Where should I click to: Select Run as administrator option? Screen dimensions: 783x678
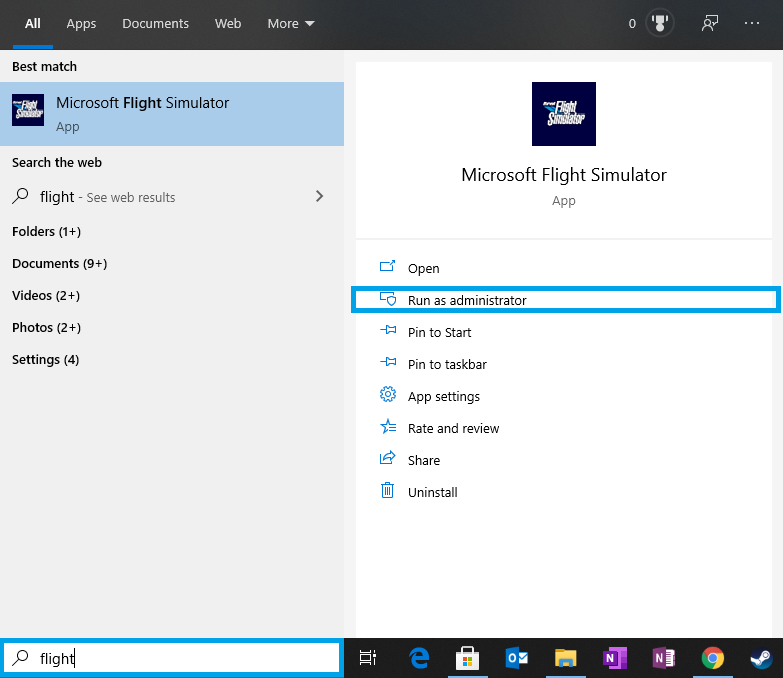tap(466, 300)
